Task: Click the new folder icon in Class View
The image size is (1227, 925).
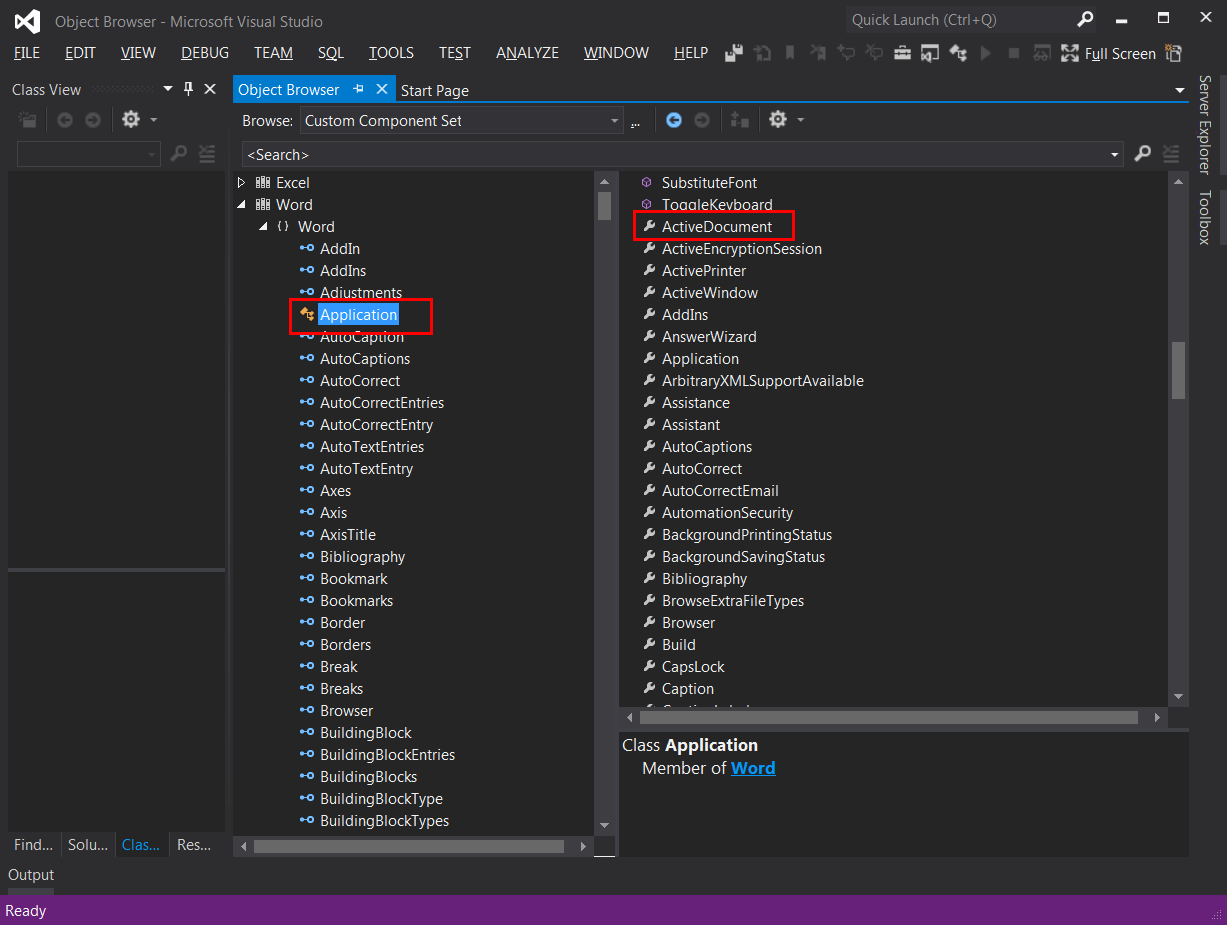Action: click(28, 120)
